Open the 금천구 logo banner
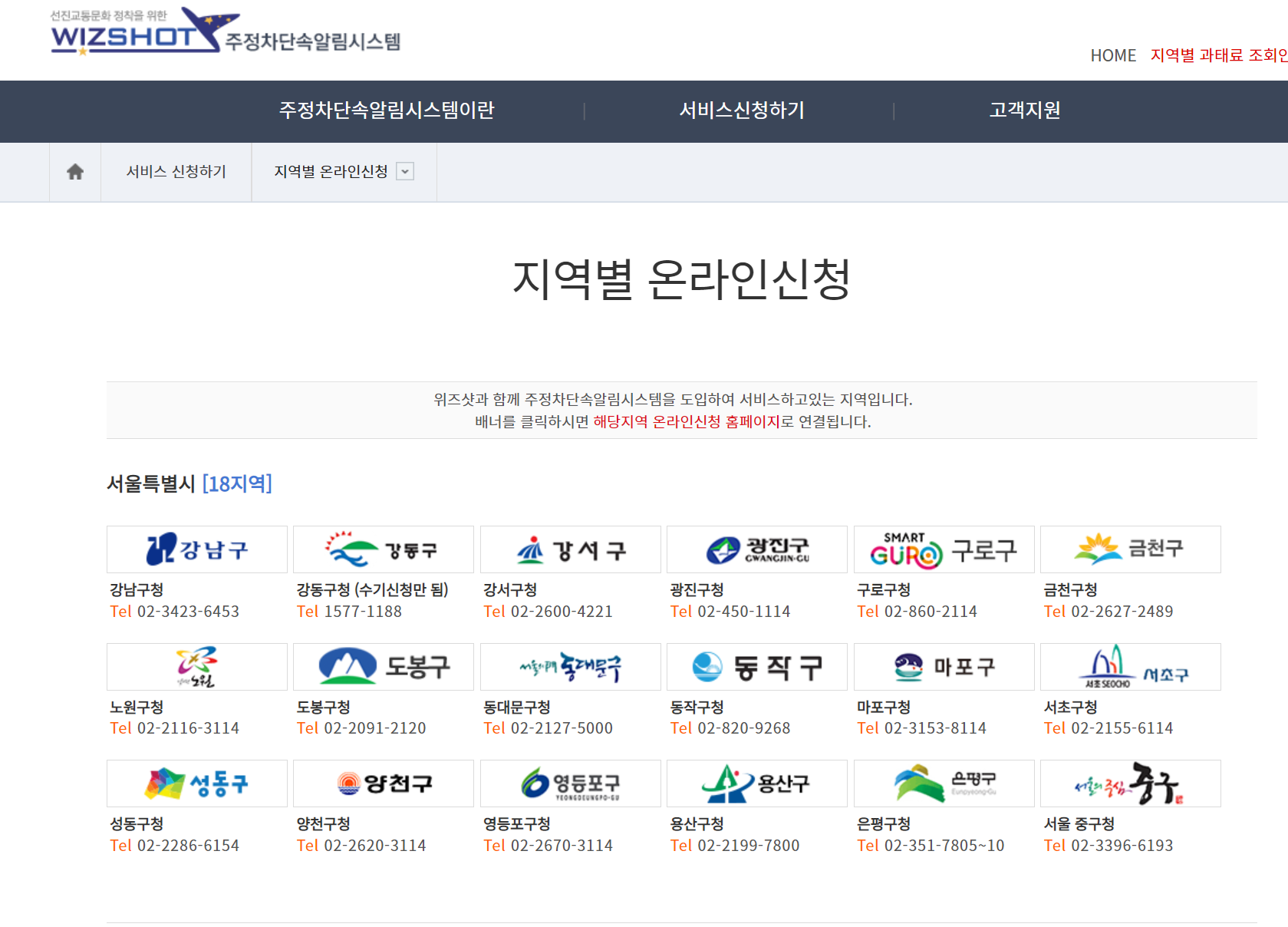The width and height of the screenshot is (1288, 927). point(1131,549)
